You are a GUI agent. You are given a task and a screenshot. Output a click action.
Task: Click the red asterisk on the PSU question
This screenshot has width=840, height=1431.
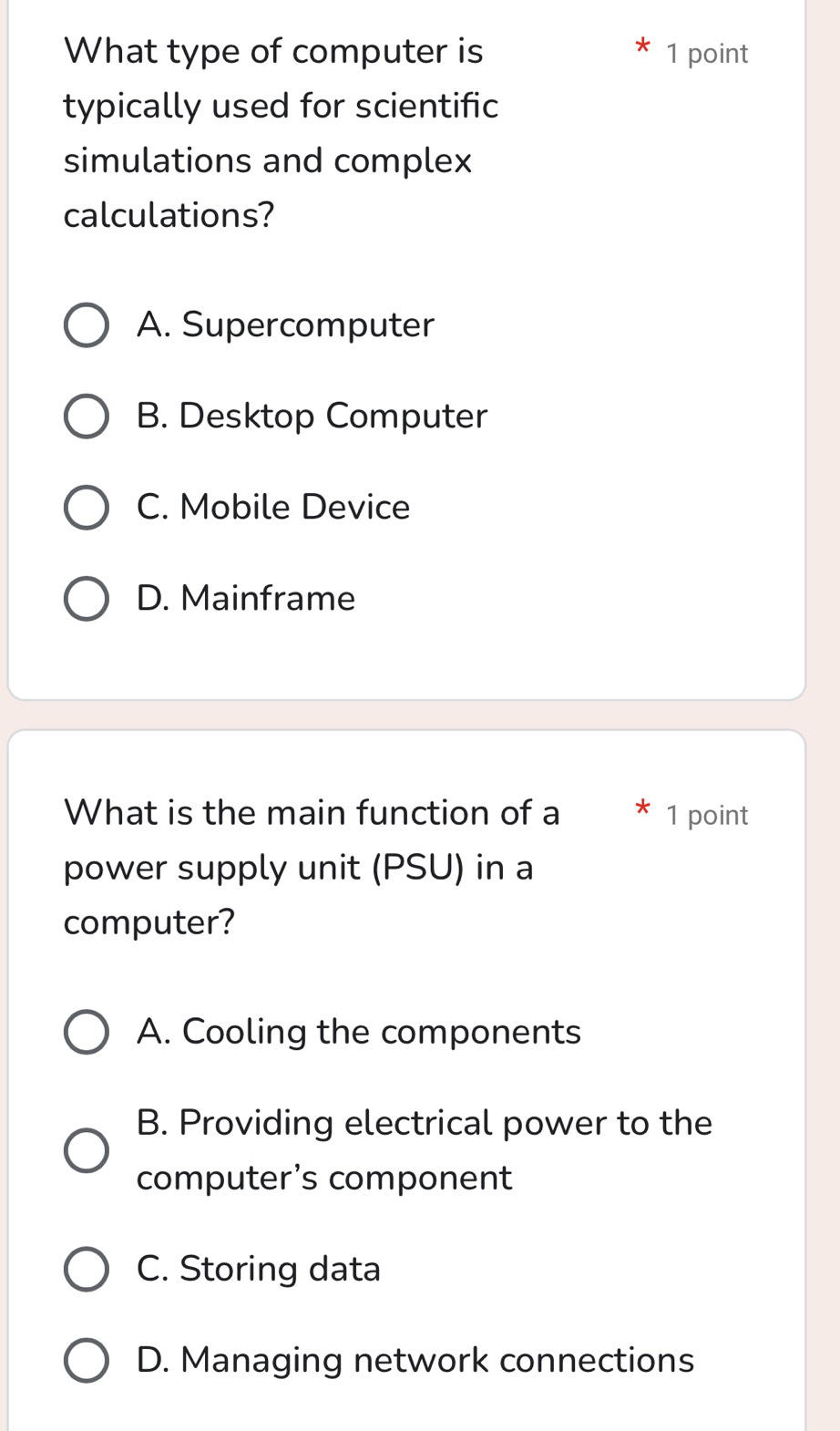[x=643, y=808]
